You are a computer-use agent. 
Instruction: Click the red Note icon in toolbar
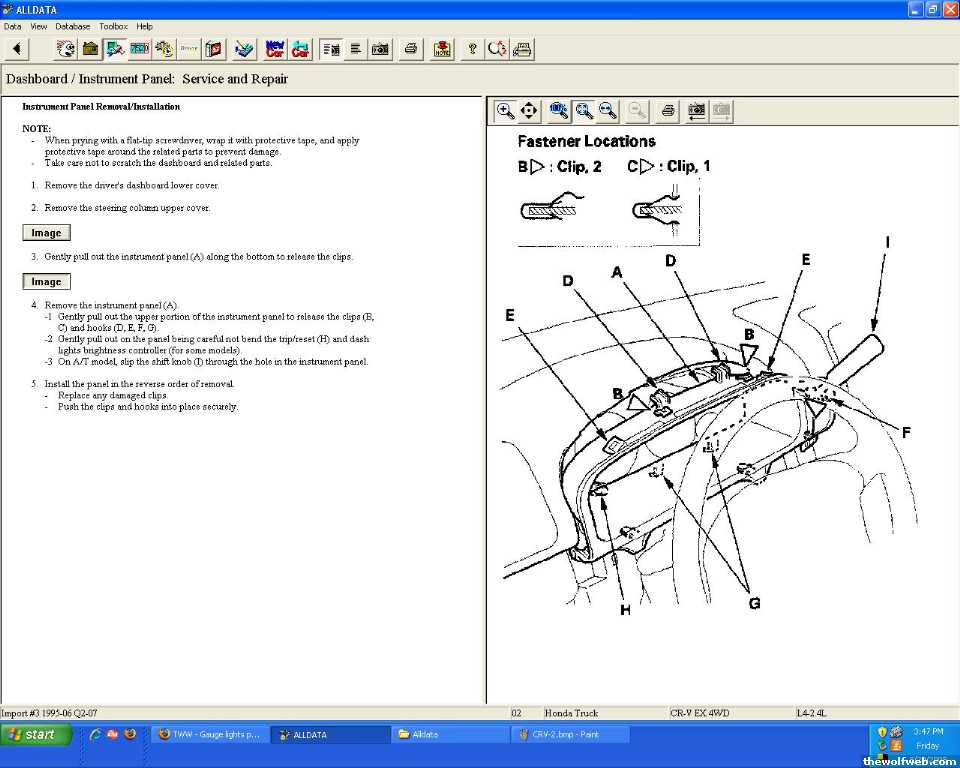pos(442,48)
